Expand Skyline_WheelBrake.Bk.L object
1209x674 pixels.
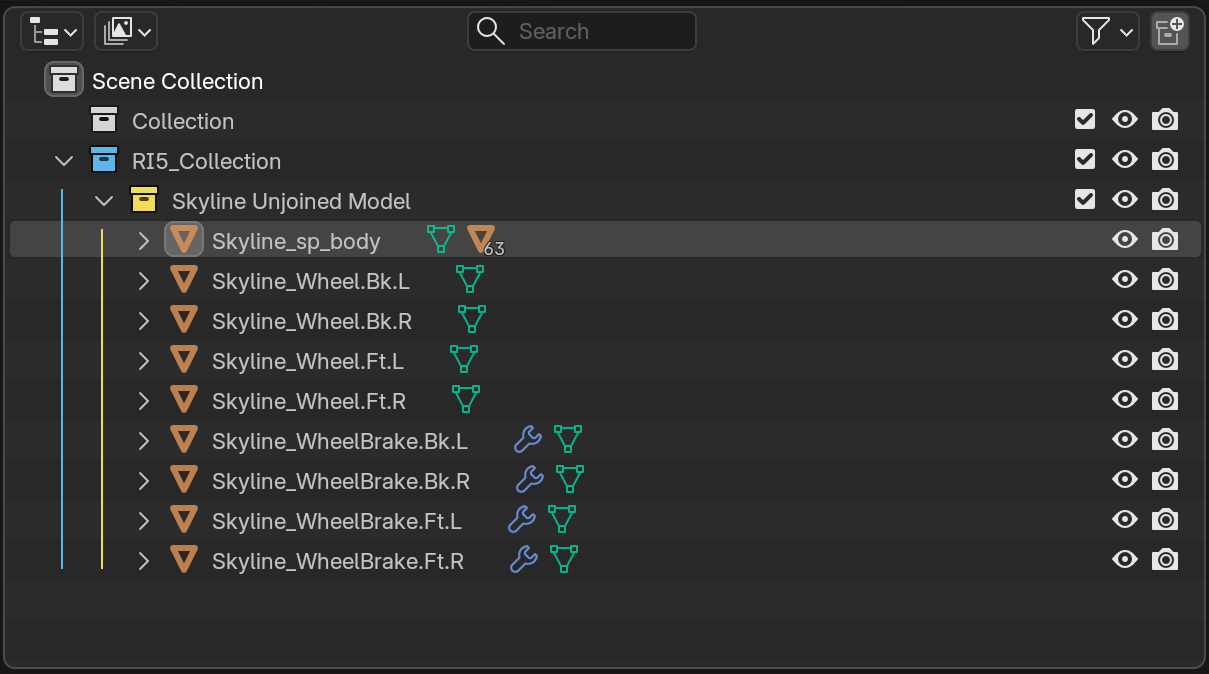click(x=144, y=441)
